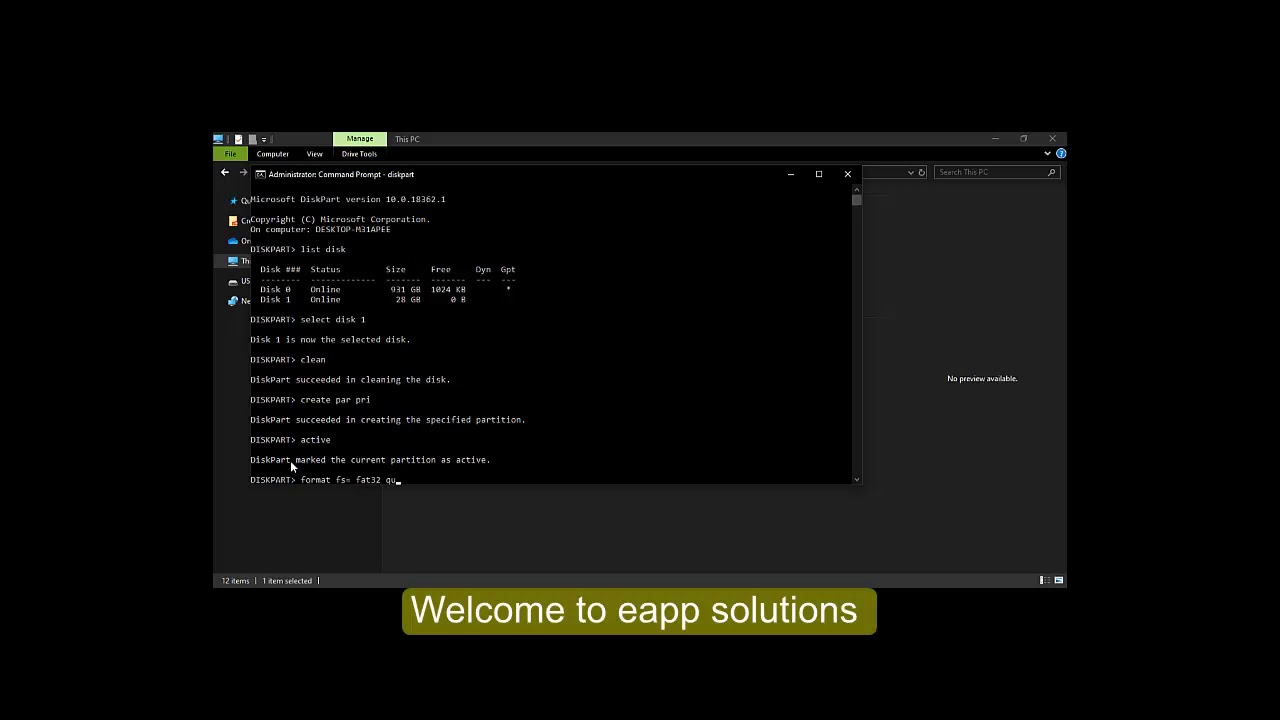Open Customize Quick Access Toolbar dropdown
The width and height of the screenshot is (1280, 720).
click(x=264, y=139)
